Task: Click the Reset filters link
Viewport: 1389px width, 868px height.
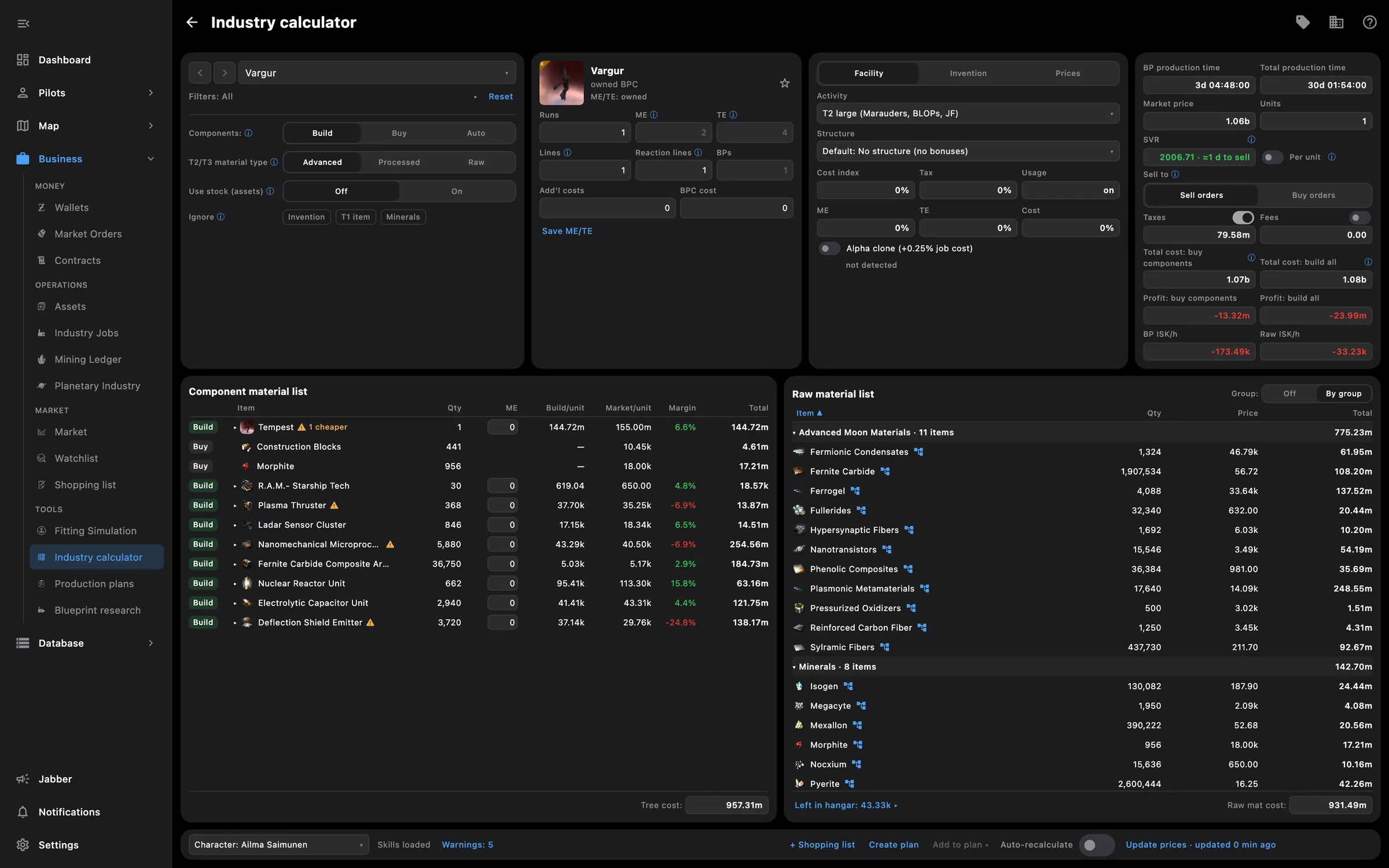Action: tap(501, 97)
